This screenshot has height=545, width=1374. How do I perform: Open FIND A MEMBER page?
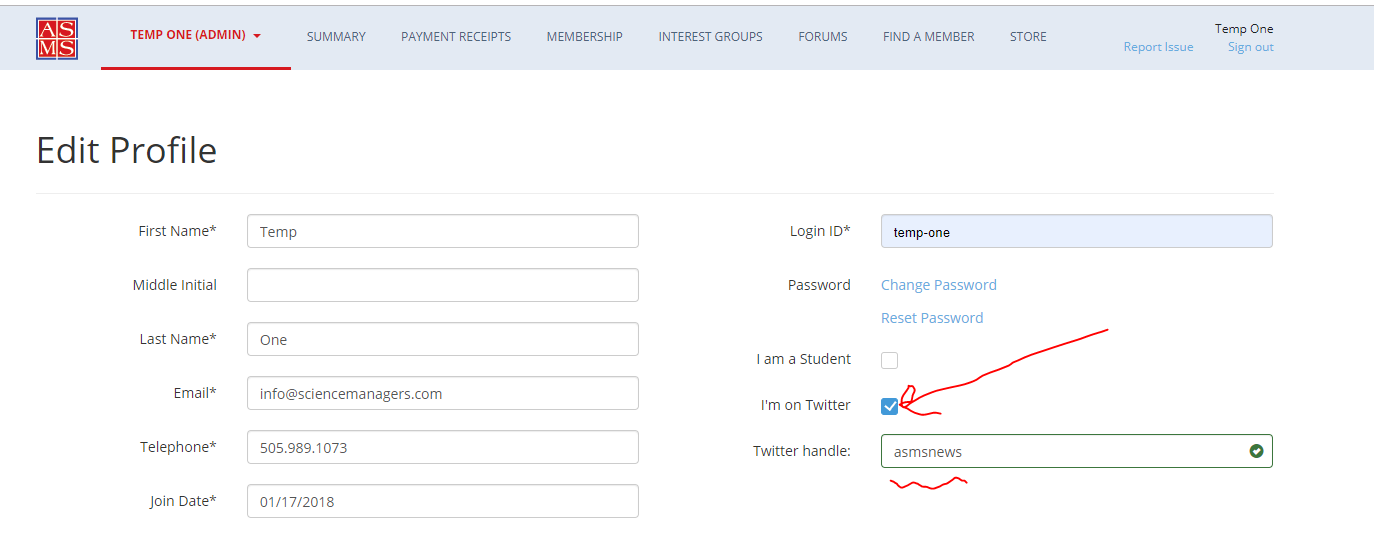(929, 37)
